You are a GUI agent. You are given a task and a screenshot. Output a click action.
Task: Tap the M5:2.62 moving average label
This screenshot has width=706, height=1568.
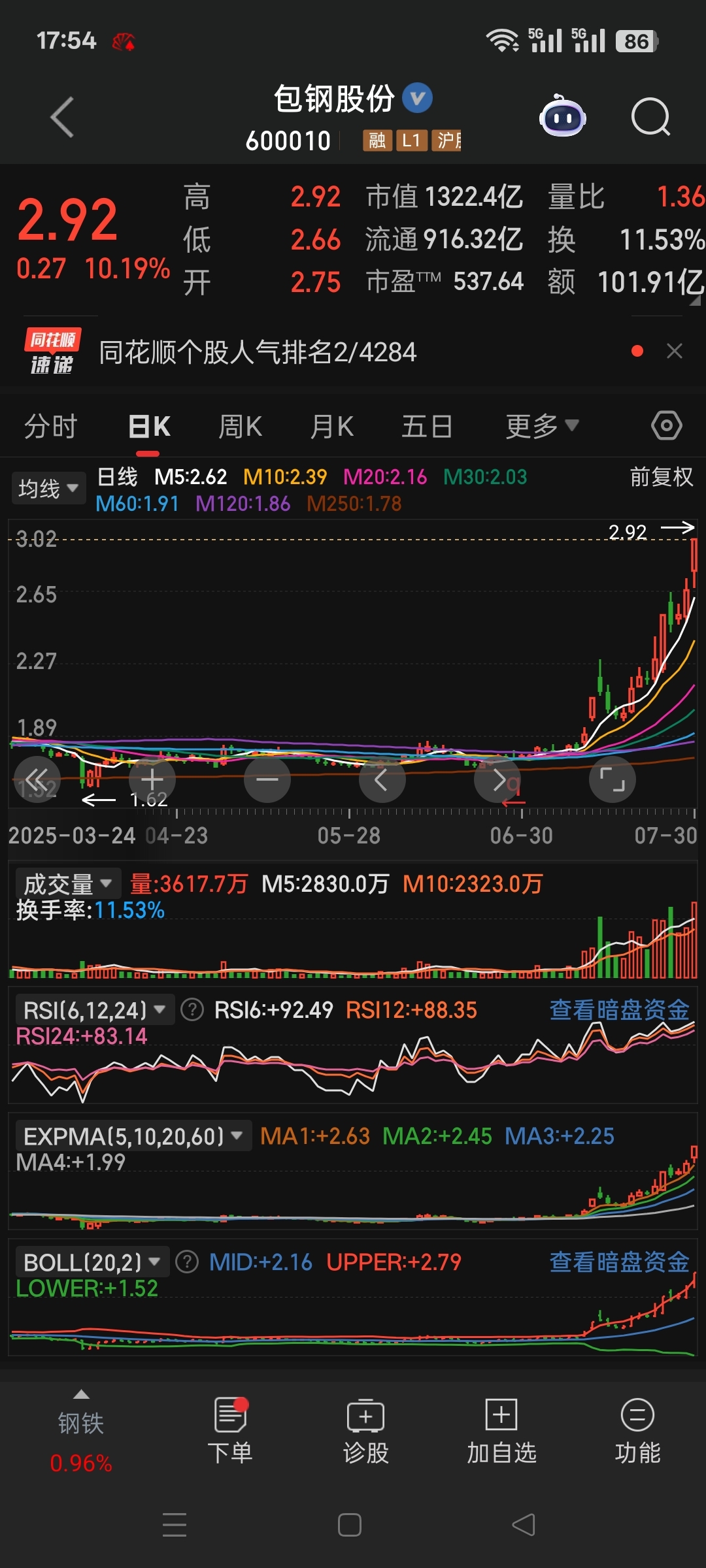click(x=191, y=477)
